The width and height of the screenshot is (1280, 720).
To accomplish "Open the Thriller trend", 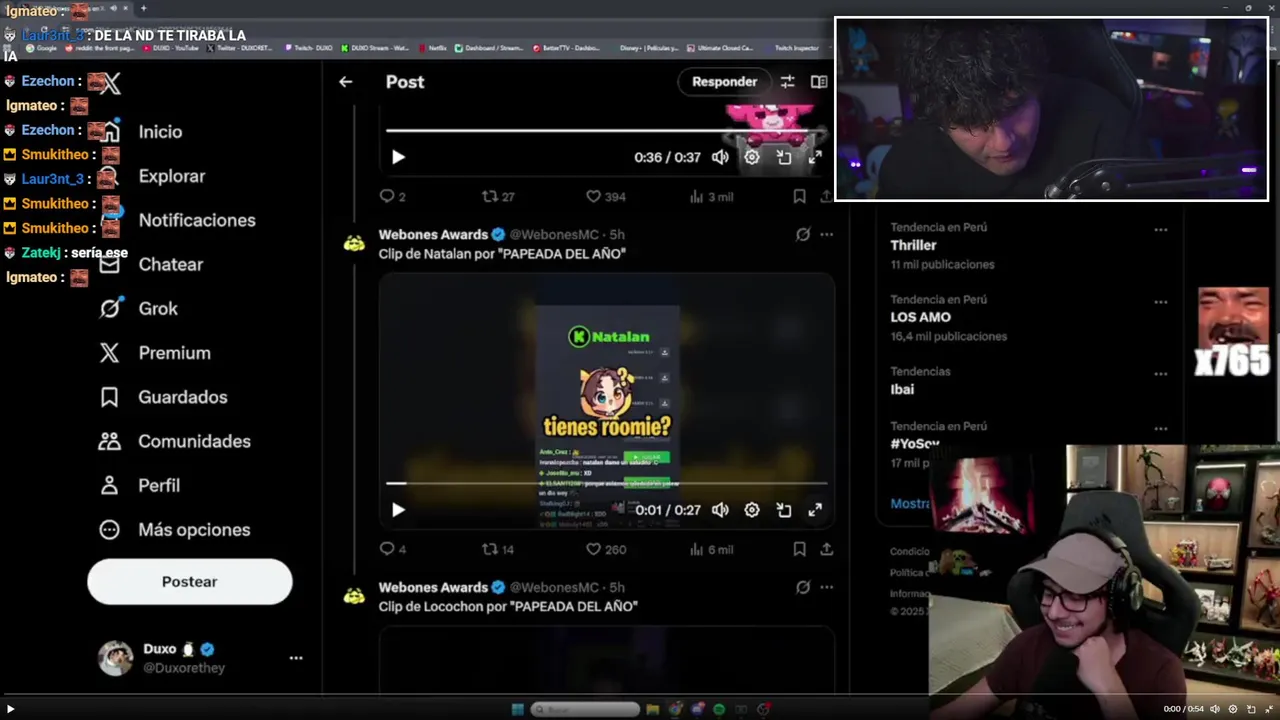I will click(x=913, y=245).
